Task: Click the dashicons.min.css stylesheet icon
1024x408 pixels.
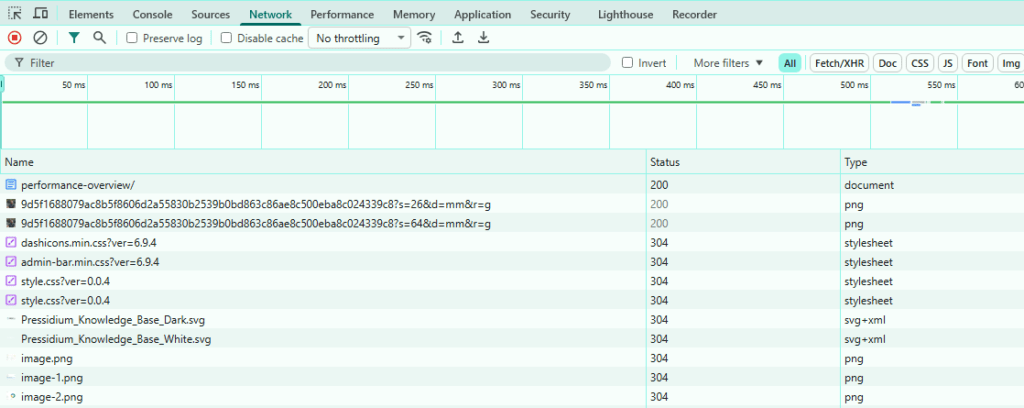Action: tap(10, 243)
